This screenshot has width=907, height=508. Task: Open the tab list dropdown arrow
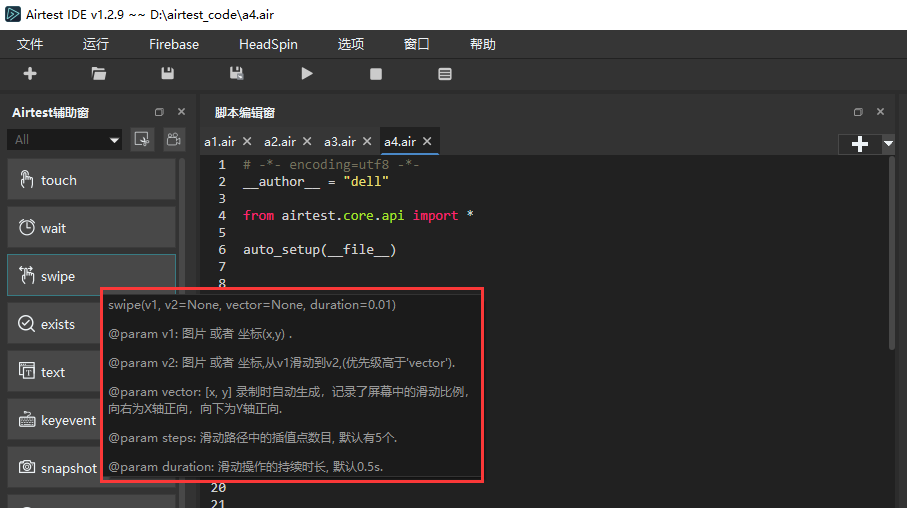(x=888, y=143)
